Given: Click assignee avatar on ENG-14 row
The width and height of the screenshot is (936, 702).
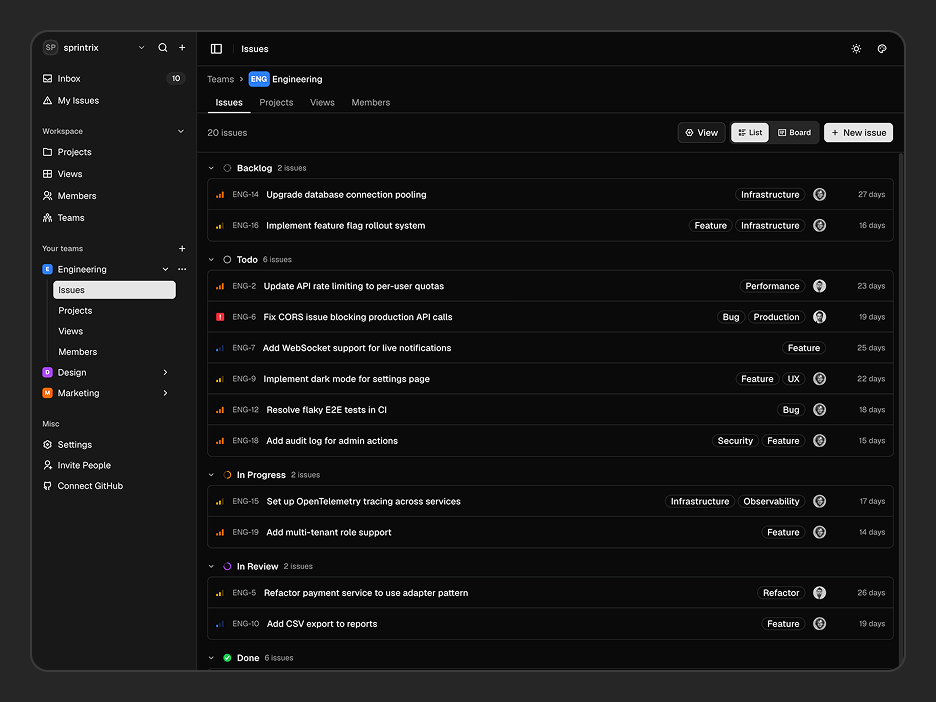Looking at the screenshot, I should [x=820, y=195].
